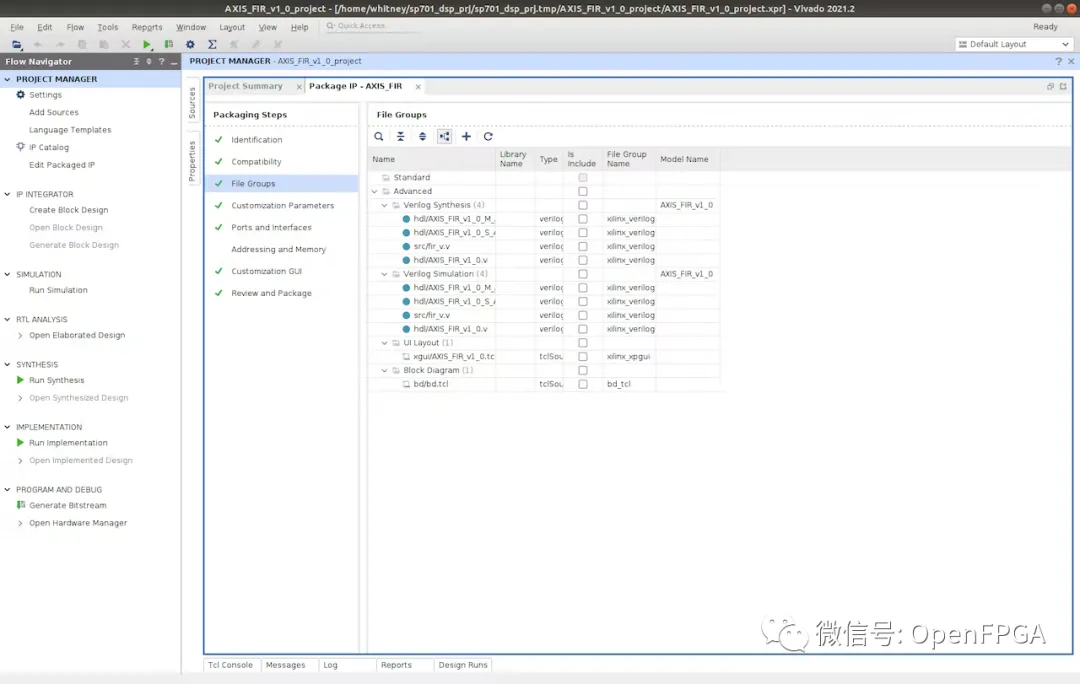Collapse the PROJECT MANAGER section
Screen dimensions: 1080x684
8,79
